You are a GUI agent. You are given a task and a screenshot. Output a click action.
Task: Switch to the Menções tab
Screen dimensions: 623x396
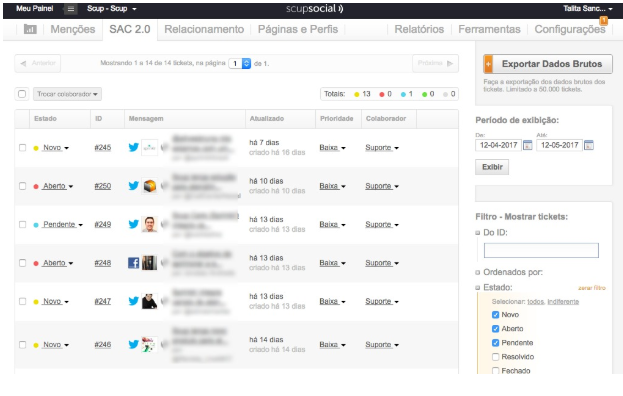tap(73, 29)
